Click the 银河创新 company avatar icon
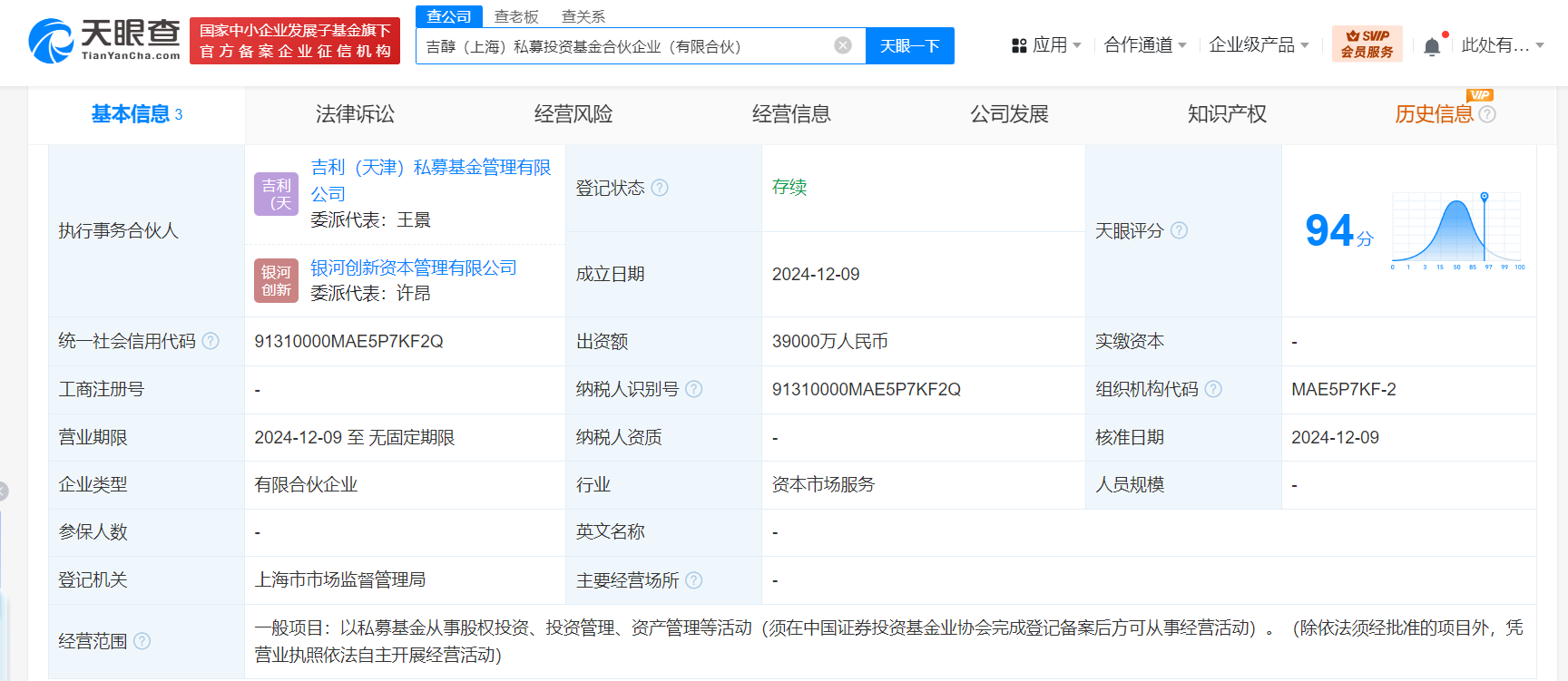Image resolution: width=1568 pixels, height=681 pixels. [x=276, y=280]
